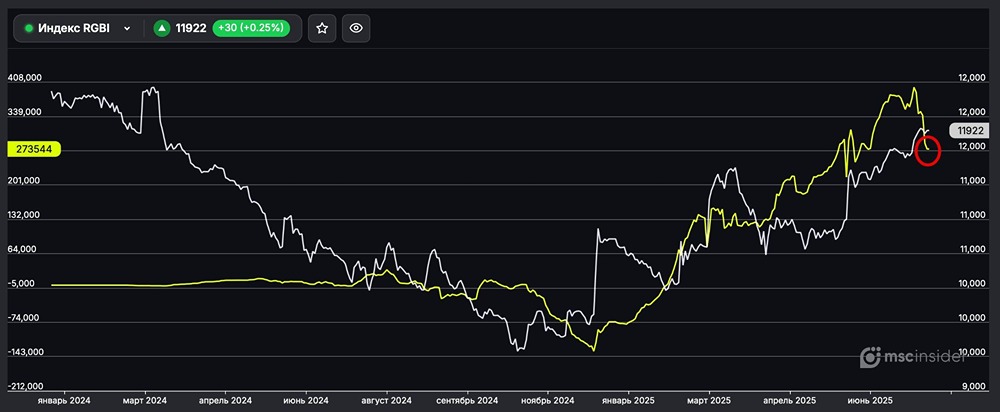Click the 9,000 right axis label
Screen dimensions: 1000x412
(973, 386)
